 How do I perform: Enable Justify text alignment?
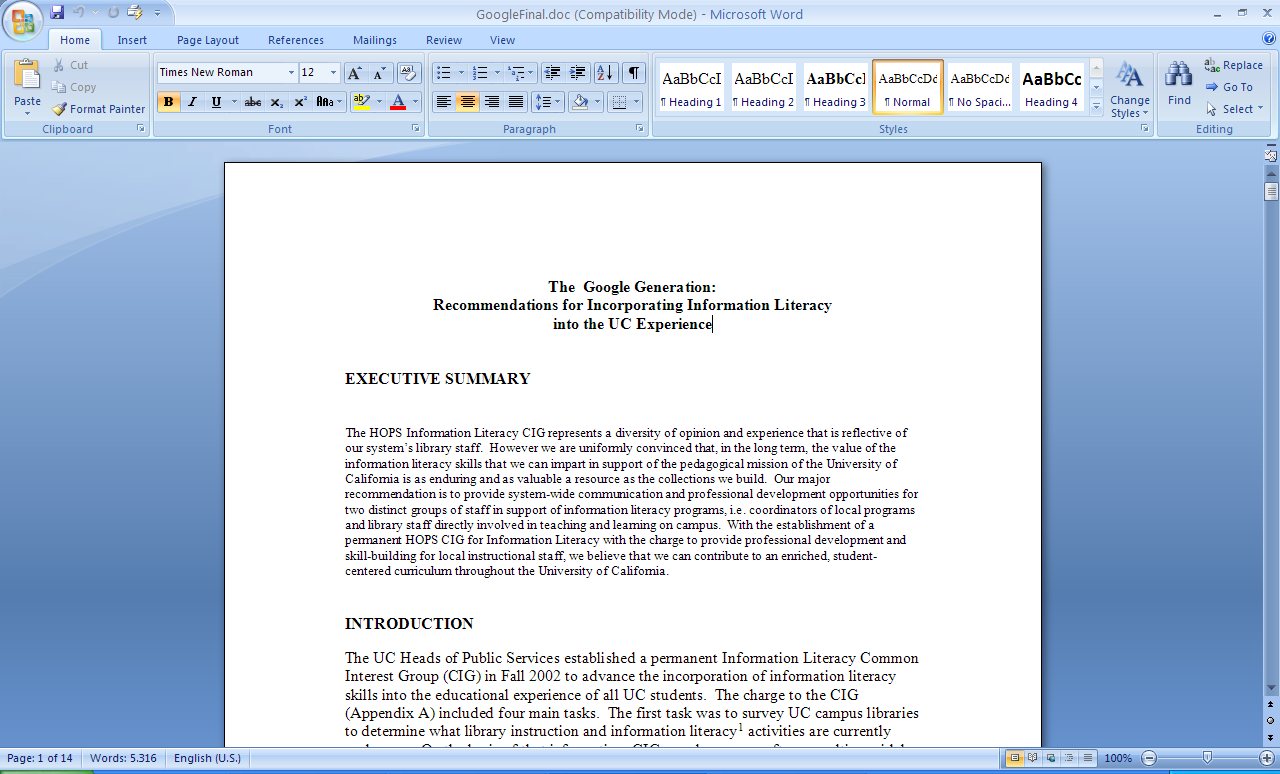(516, 102)
